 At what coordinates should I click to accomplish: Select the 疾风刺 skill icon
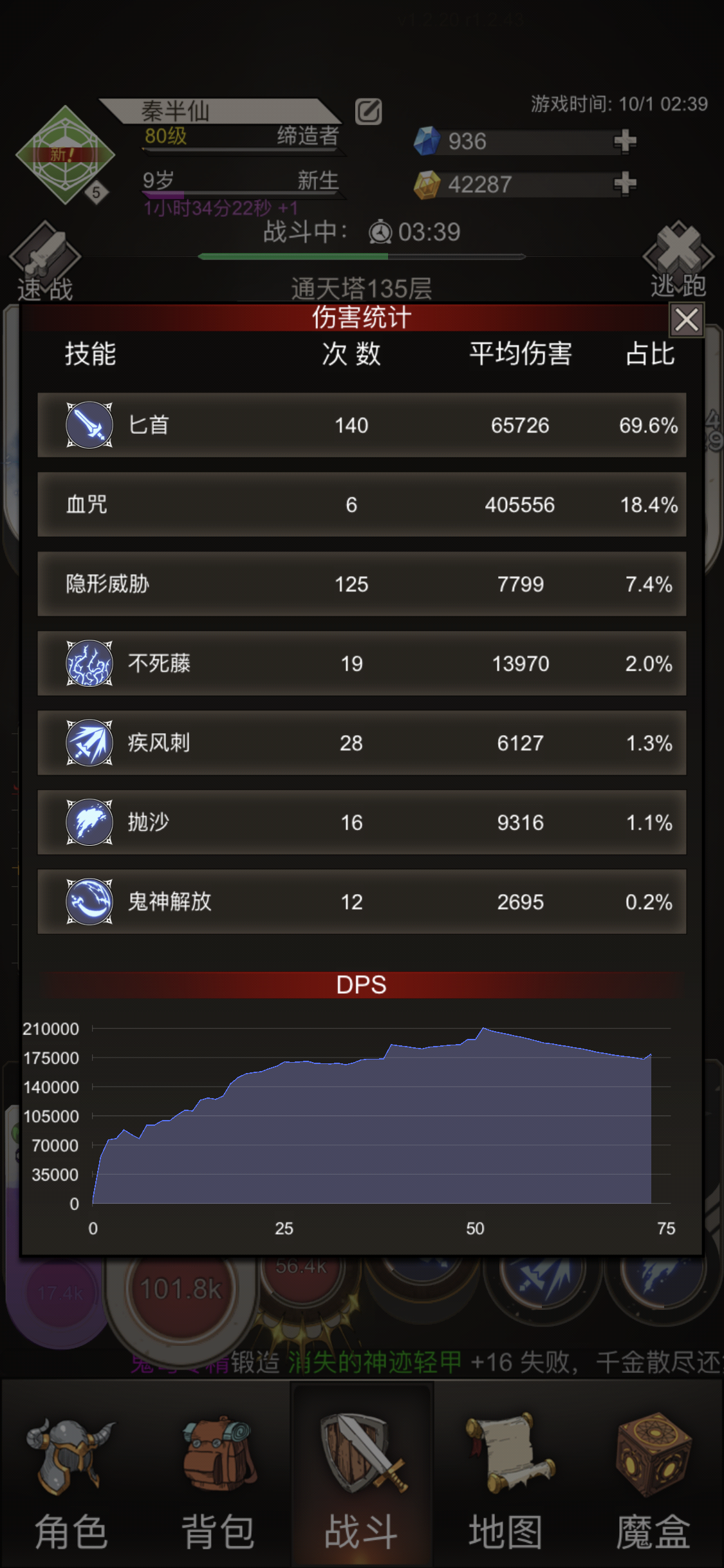click(89, 742)
